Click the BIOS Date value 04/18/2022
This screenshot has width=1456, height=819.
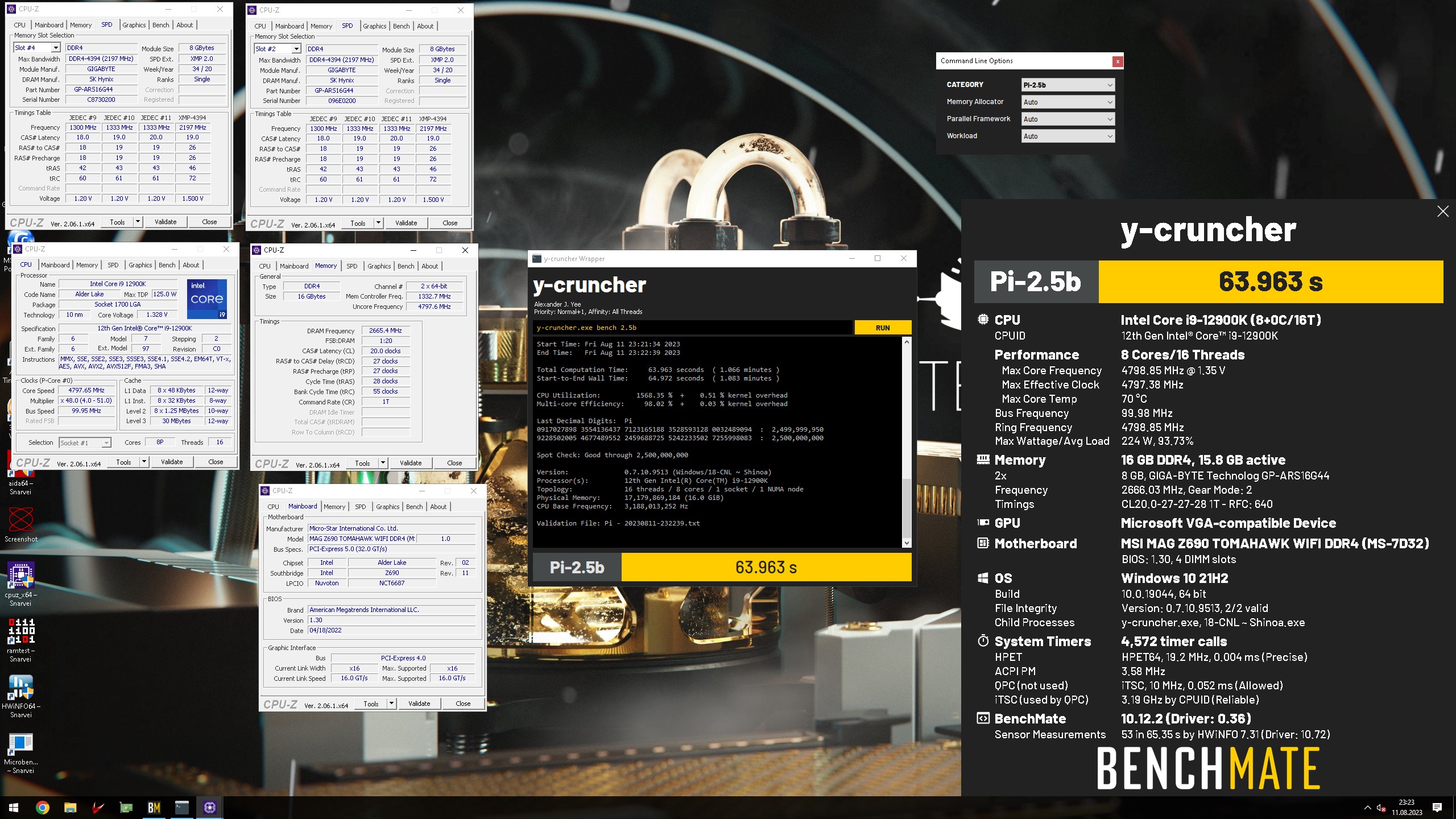[x=391, y=631]
